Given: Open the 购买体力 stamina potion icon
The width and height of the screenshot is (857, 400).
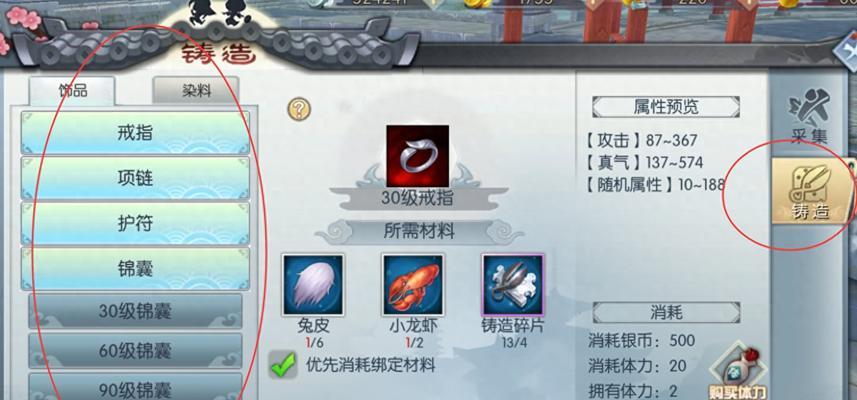Looking at the screenshot, I should click(x=738, y=372).
